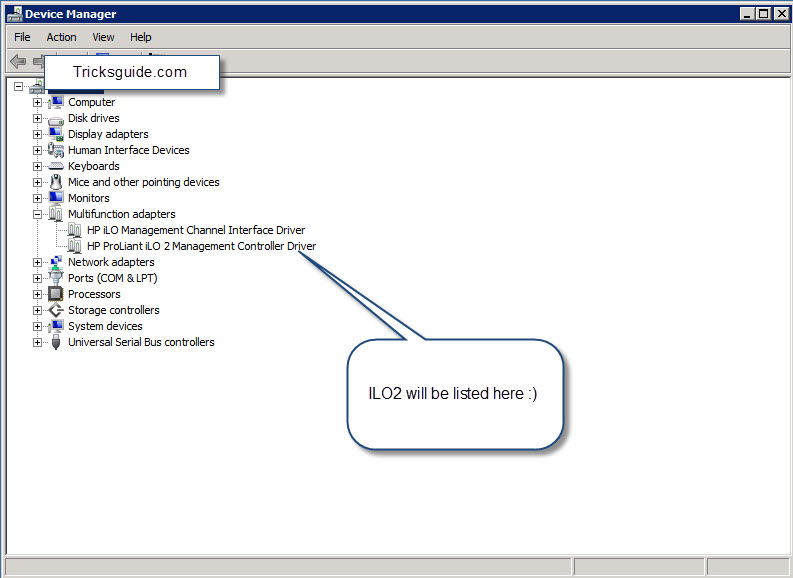
Task: Open the File menu
Action: [x=22, y=37]
